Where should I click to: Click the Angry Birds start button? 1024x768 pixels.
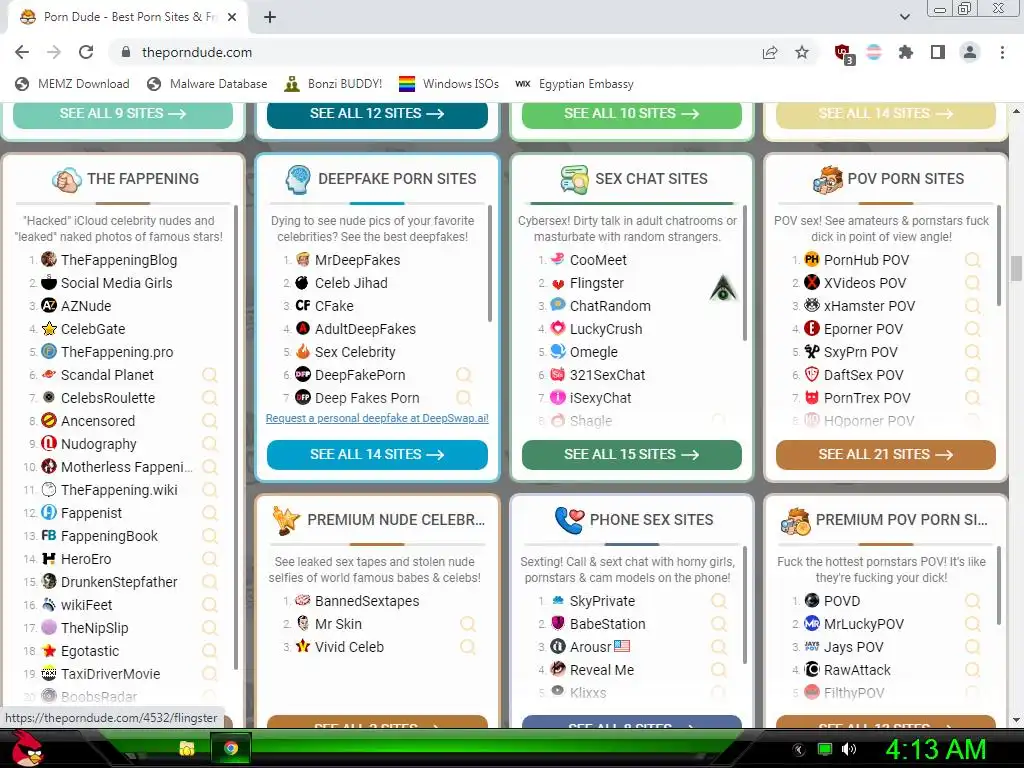(27, 748)
